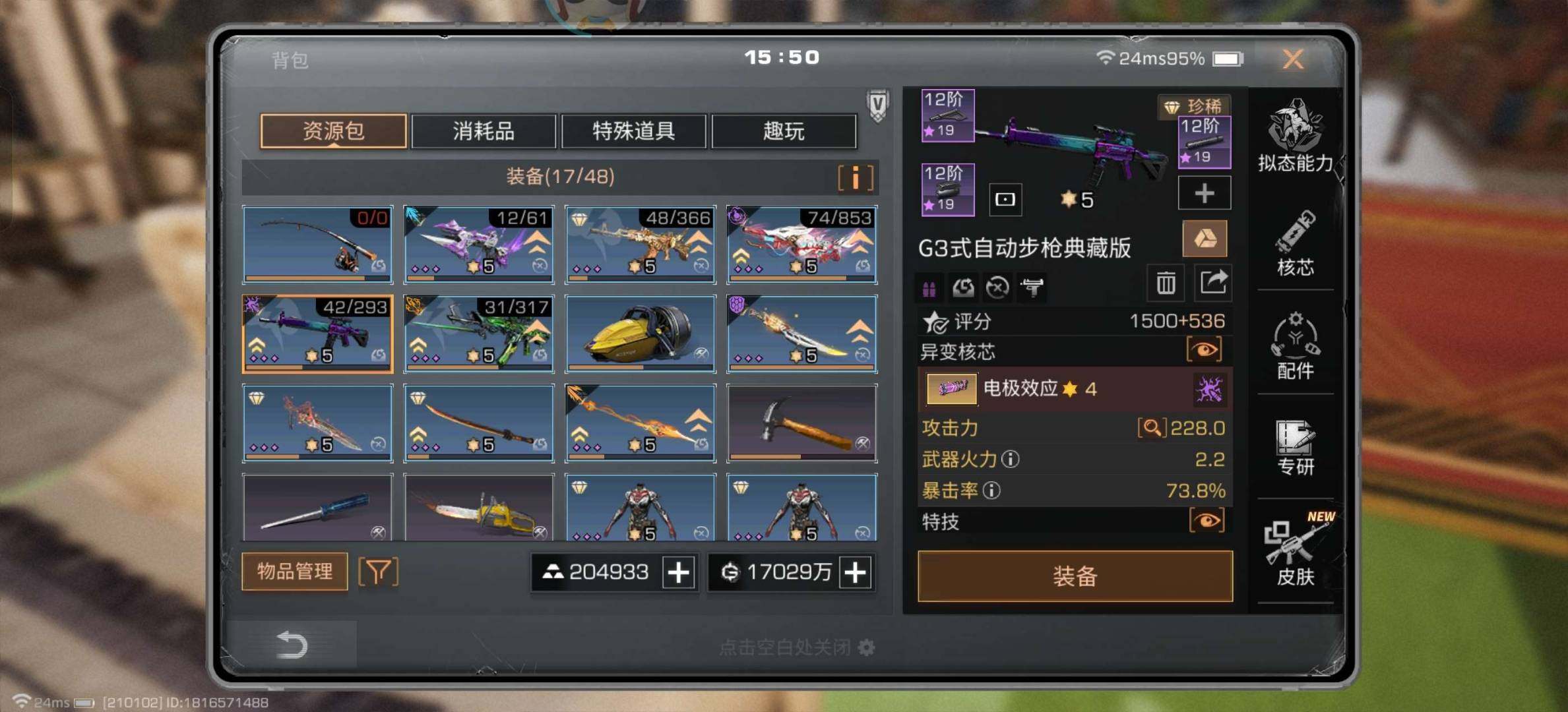1568x712 pixels.
Task: Open the 皮肤 skin icon
Action: [1295, 550]
